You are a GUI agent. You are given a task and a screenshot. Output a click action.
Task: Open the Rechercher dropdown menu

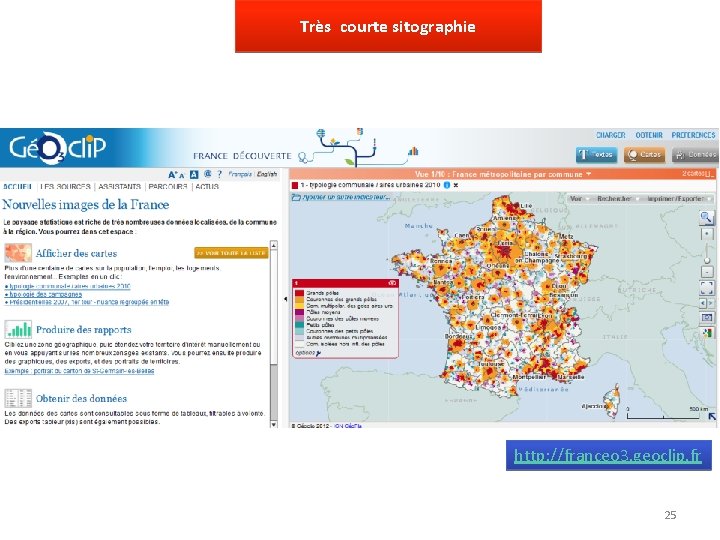pyautogui.click(x=617, y=199)
